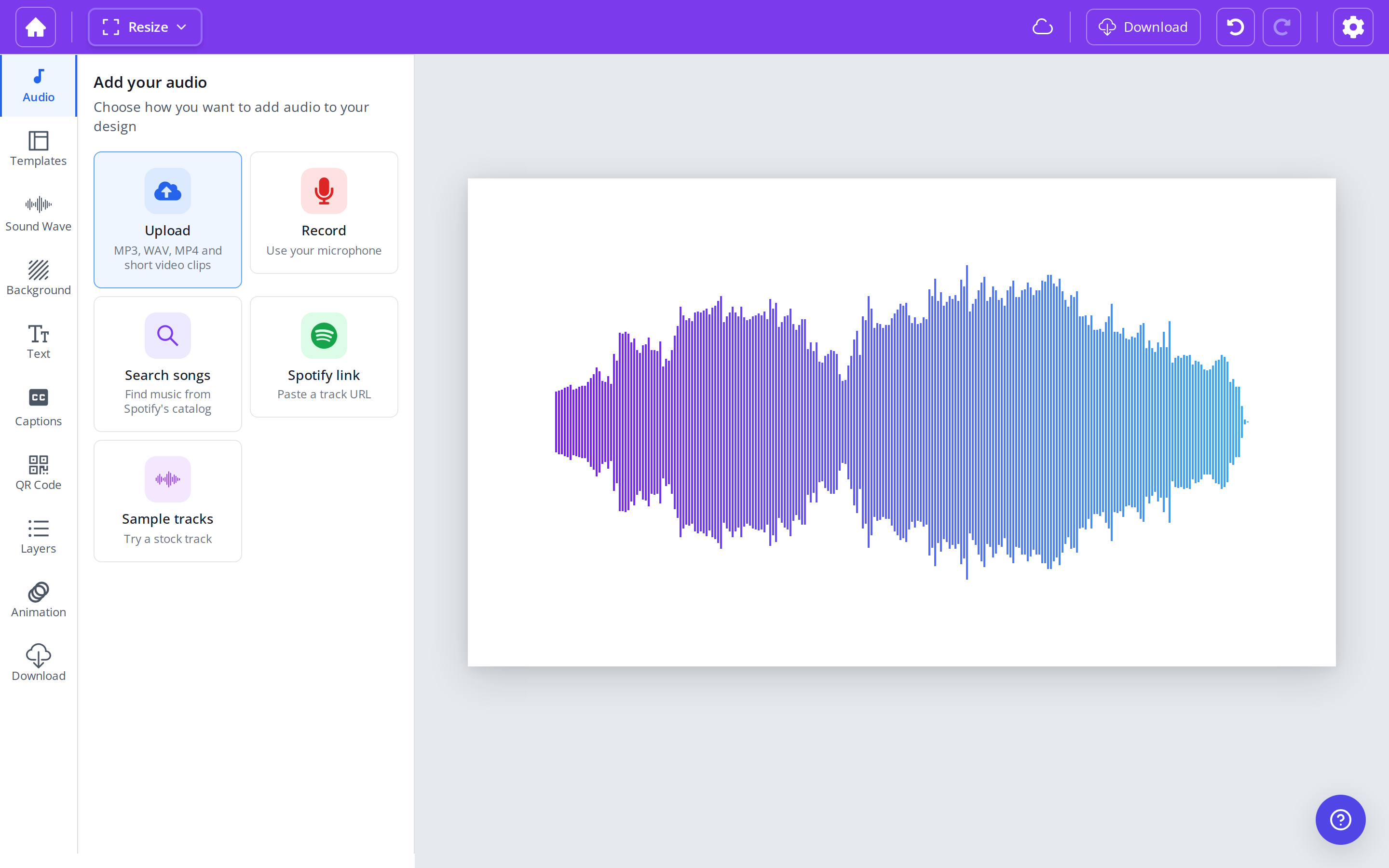Choose Search songs option

coord(168,364)
